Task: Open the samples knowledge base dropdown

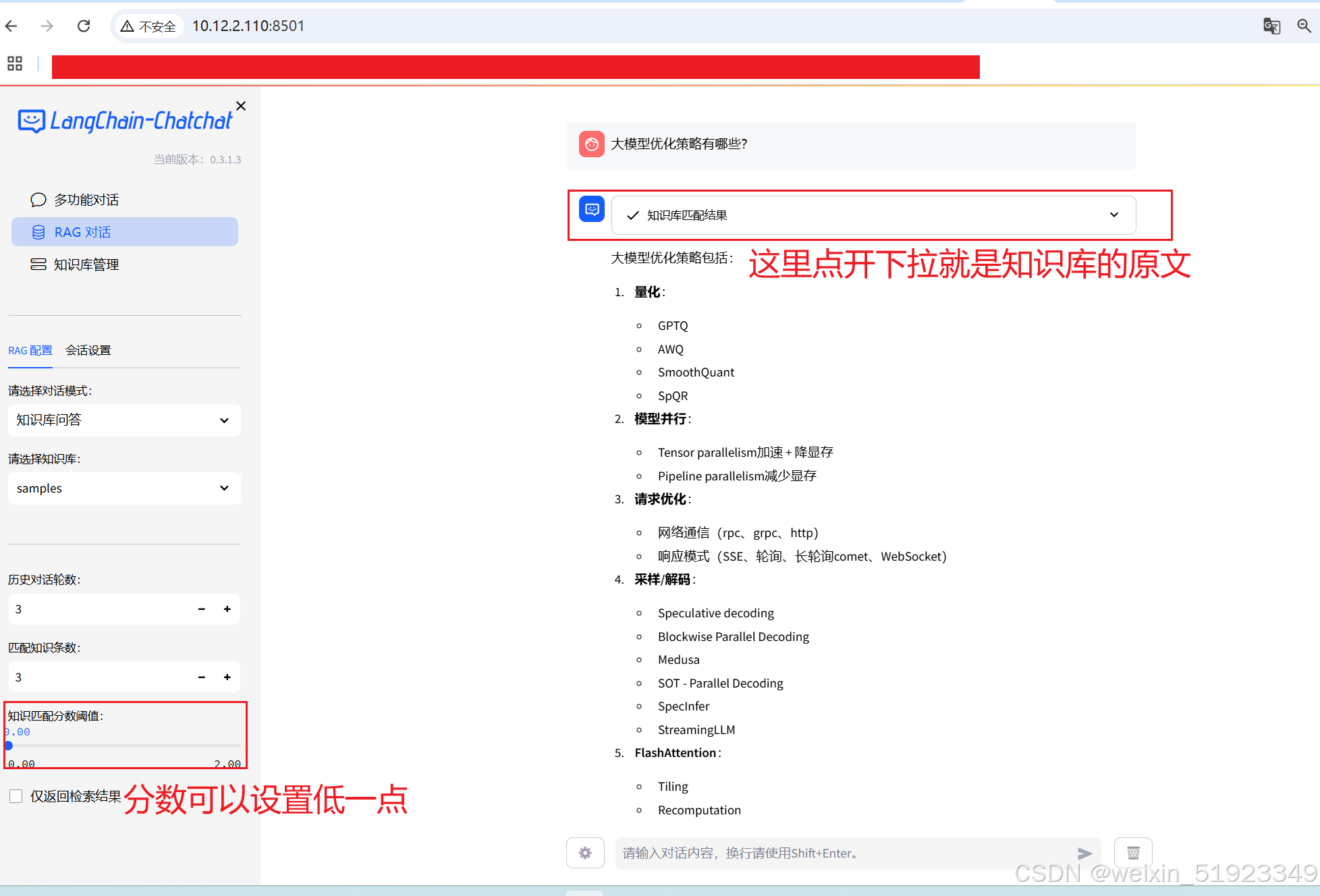Action: coord(124,488)
